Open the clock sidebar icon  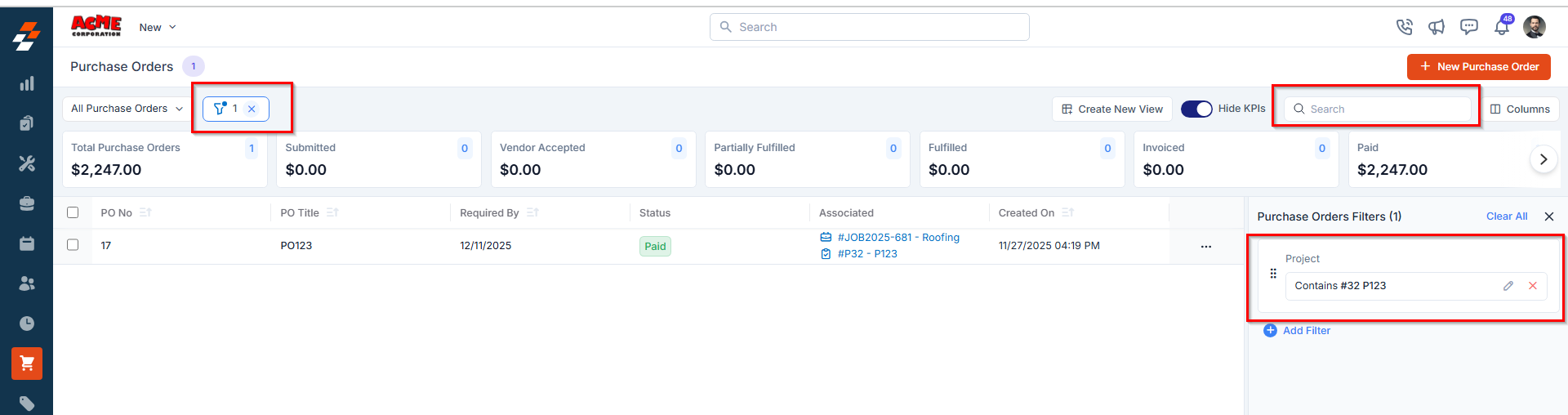coord(27,324)
